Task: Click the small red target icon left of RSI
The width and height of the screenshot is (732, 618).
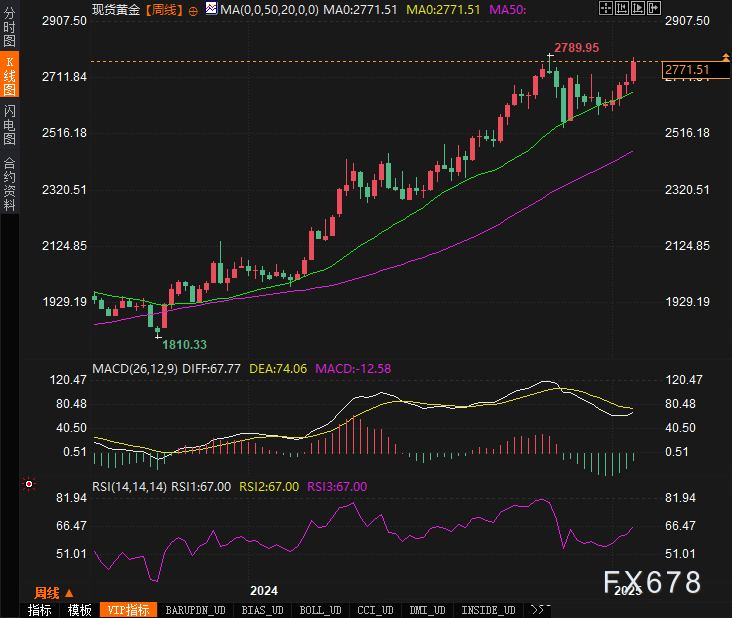Action: tap(29, 484)
